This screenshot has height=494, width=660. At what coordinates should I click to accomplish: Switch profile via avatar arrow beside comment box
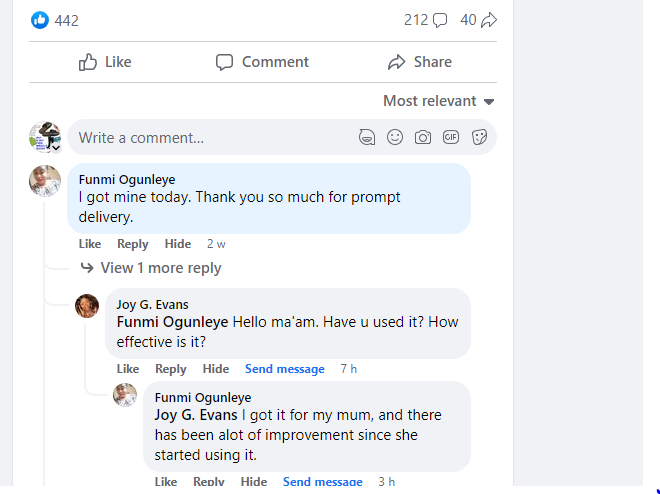pos(56,147)
